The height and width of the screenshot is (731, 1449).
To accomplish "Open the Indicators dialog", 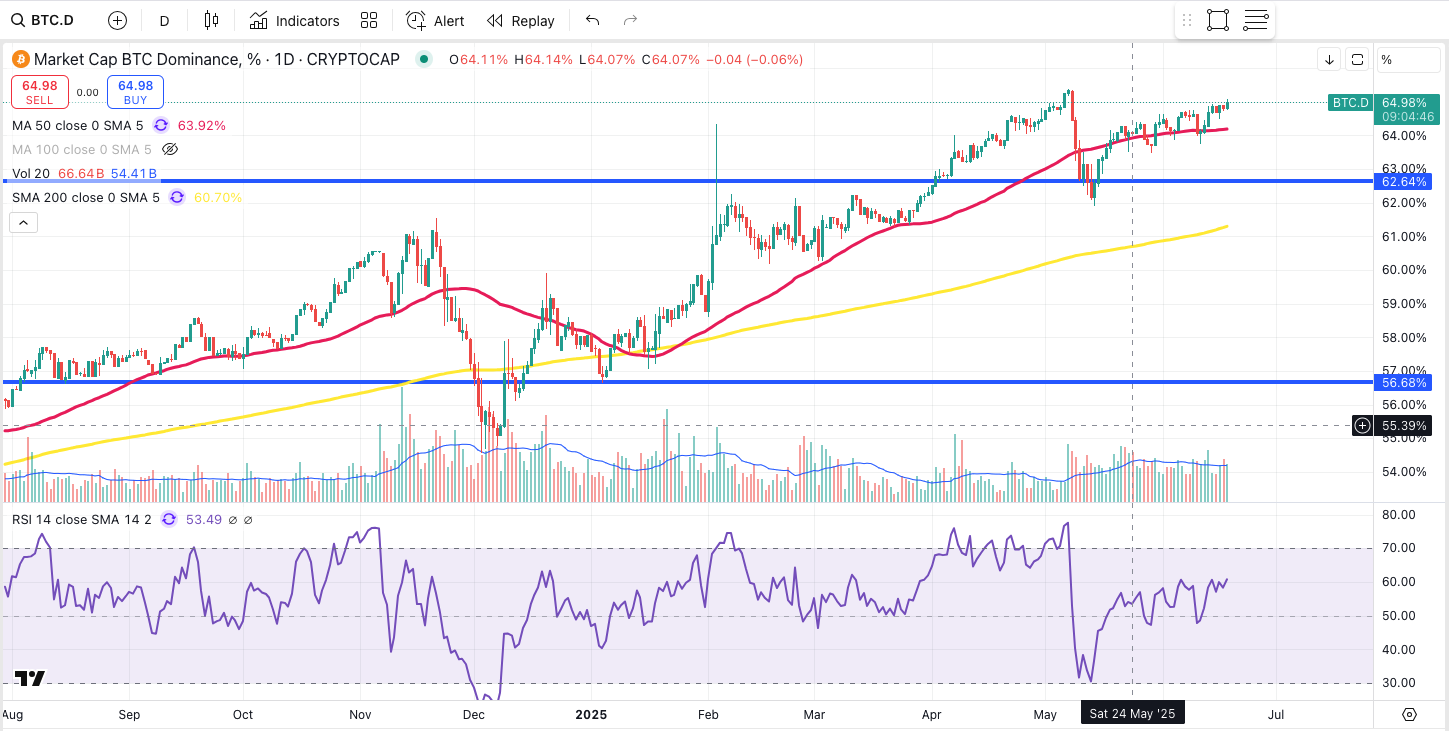I will (294, 20).
